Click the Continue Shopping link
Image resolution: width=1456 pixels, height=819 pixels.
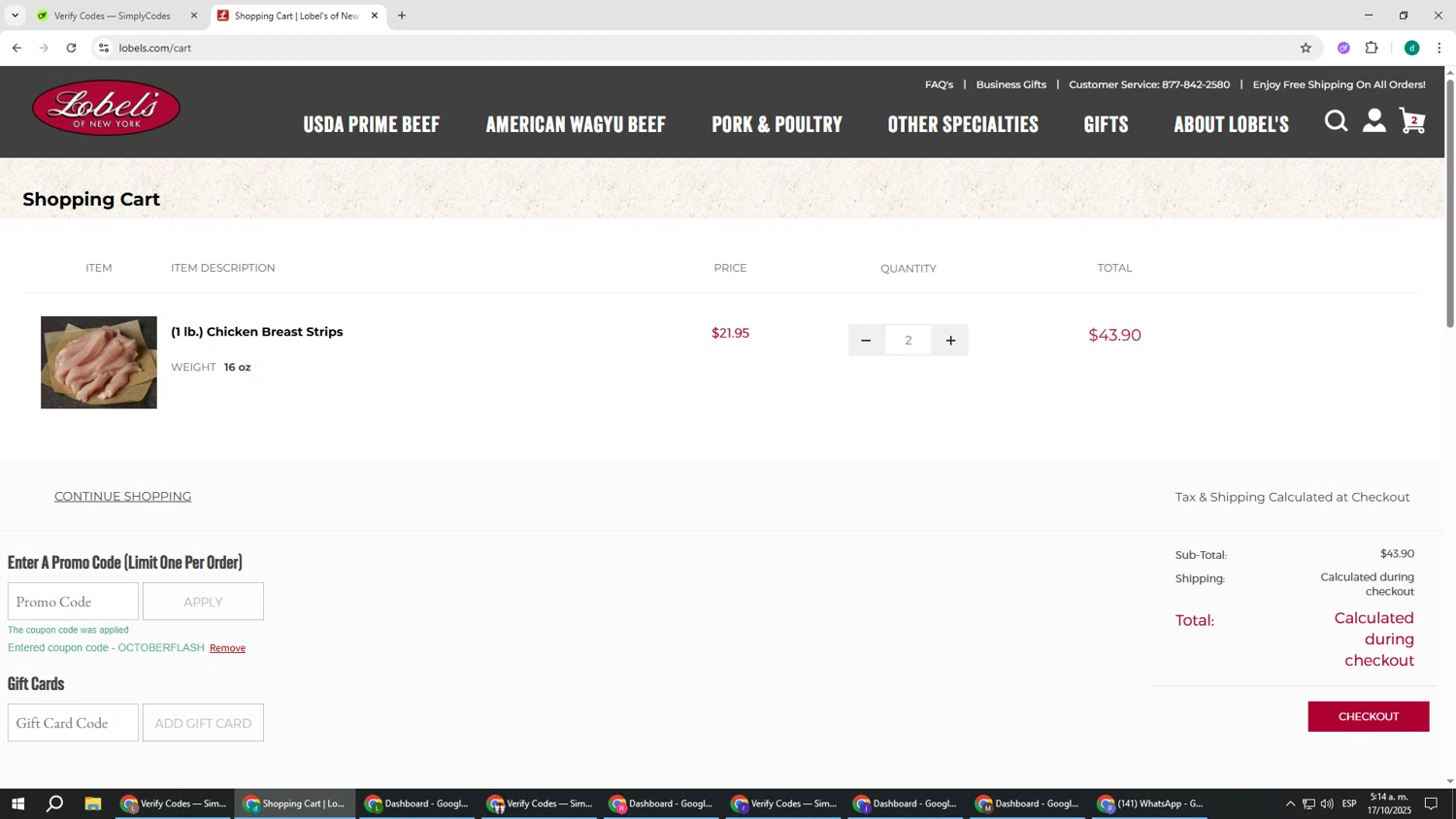tap(122, 496)
